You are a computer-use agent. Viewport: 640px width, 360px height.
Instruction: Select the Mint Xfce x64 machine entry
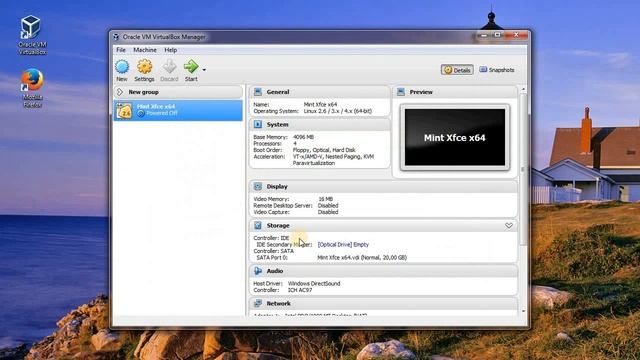click(x=178, y=110)
